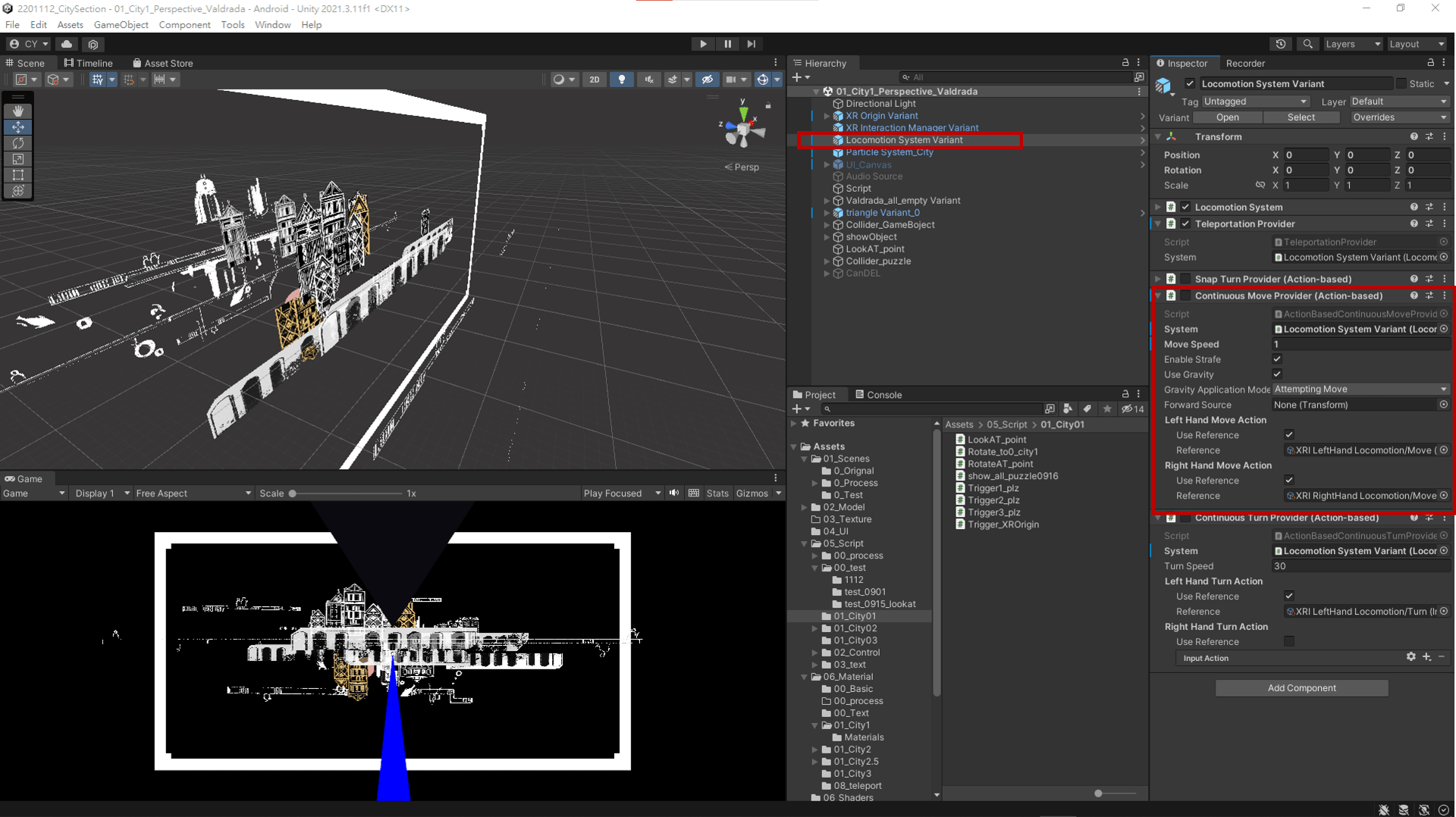The image size is (1456, 817).
Task: Uncheck Enable Strafe on Continuous Move Provider
Action: point(1277,358)
